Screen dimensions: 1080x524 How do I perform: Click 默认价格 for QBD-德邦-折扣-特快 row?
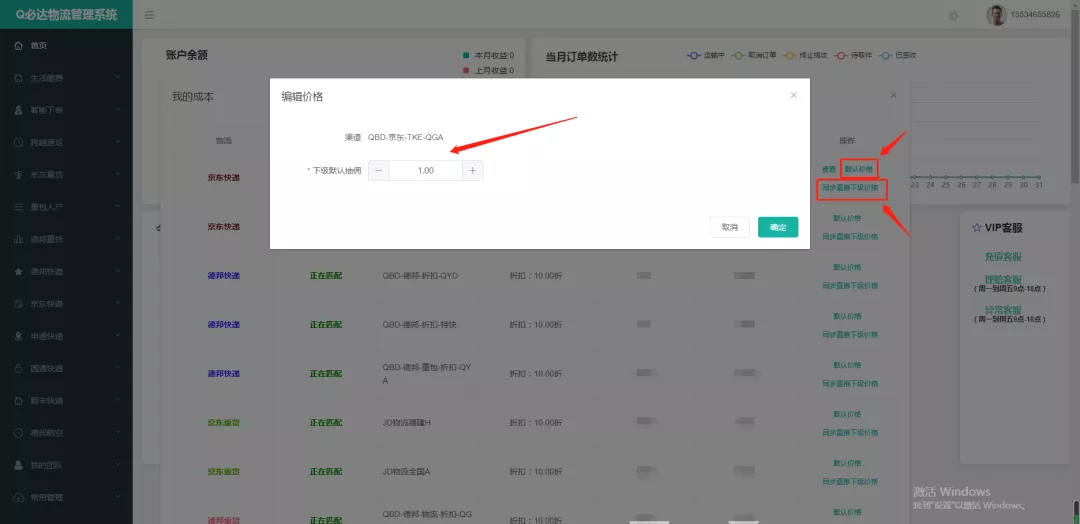click(x=847, y=316)
